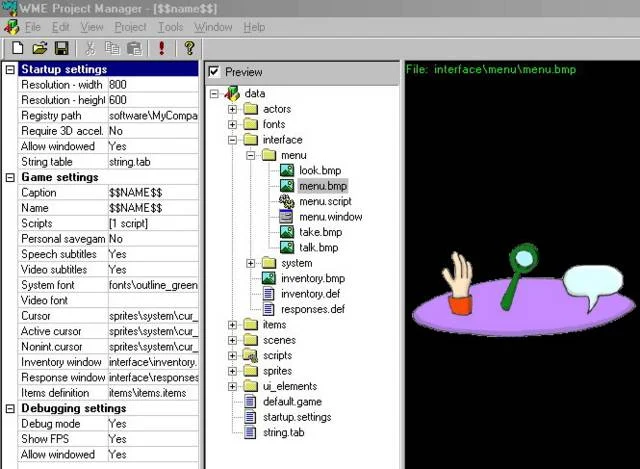Screen dimensions: 640x469
Task: Click the app icon in menu bar
Action: coord(11,27)
